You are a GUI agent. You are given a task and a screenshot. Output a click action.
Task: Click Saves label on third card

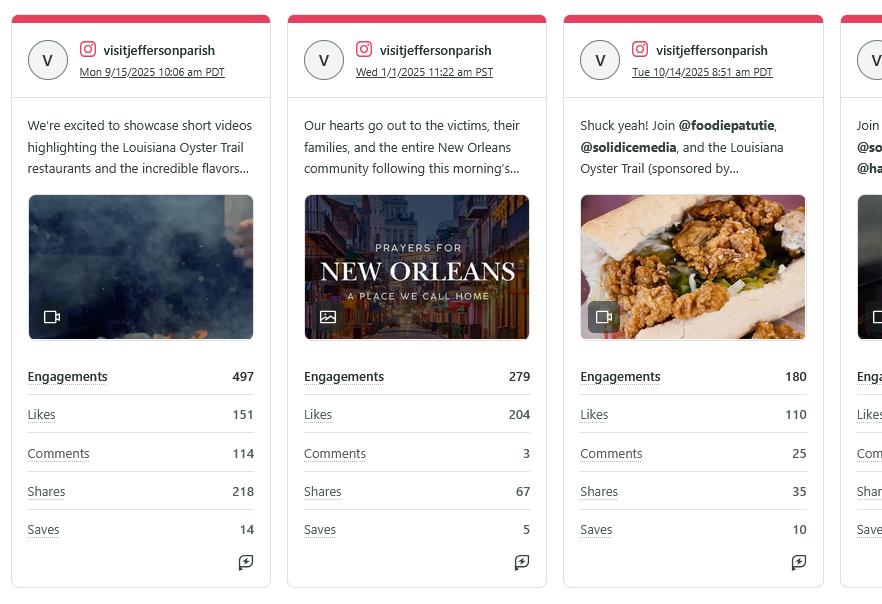coord(596,530)
